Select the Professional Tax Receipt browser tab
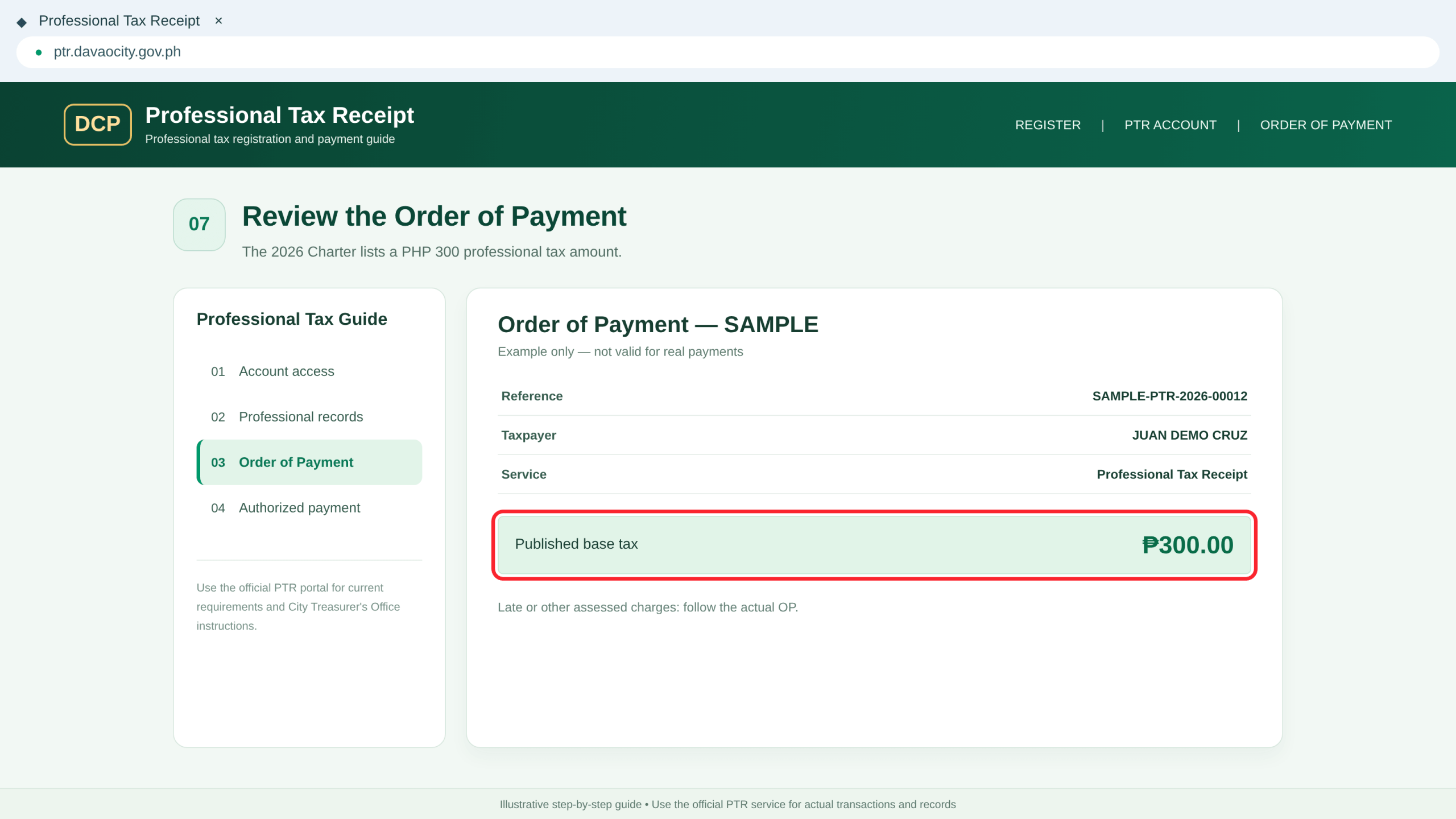 [x=119, y=21]
